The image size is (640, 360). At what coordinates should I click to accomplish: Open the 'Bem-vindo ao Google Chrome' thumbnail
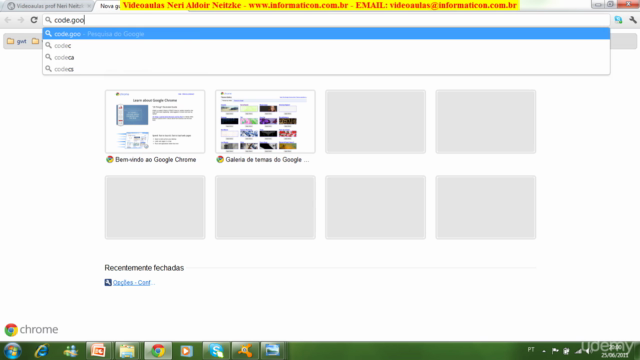pyautogui.click(x=155, y=122)
